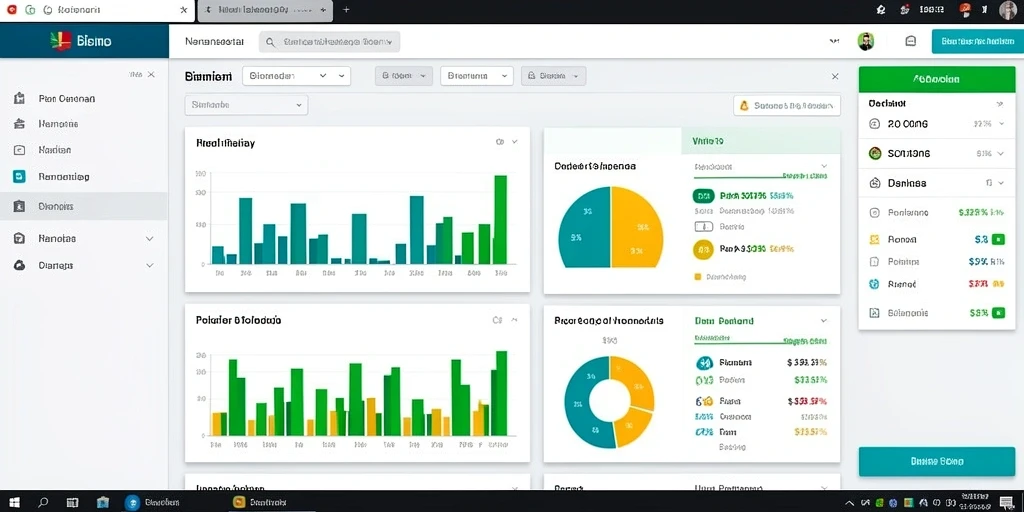Screen dimensions: 1024x512
Task: Select the building icon at the sidebar top
Action: (x=19, y=99)
